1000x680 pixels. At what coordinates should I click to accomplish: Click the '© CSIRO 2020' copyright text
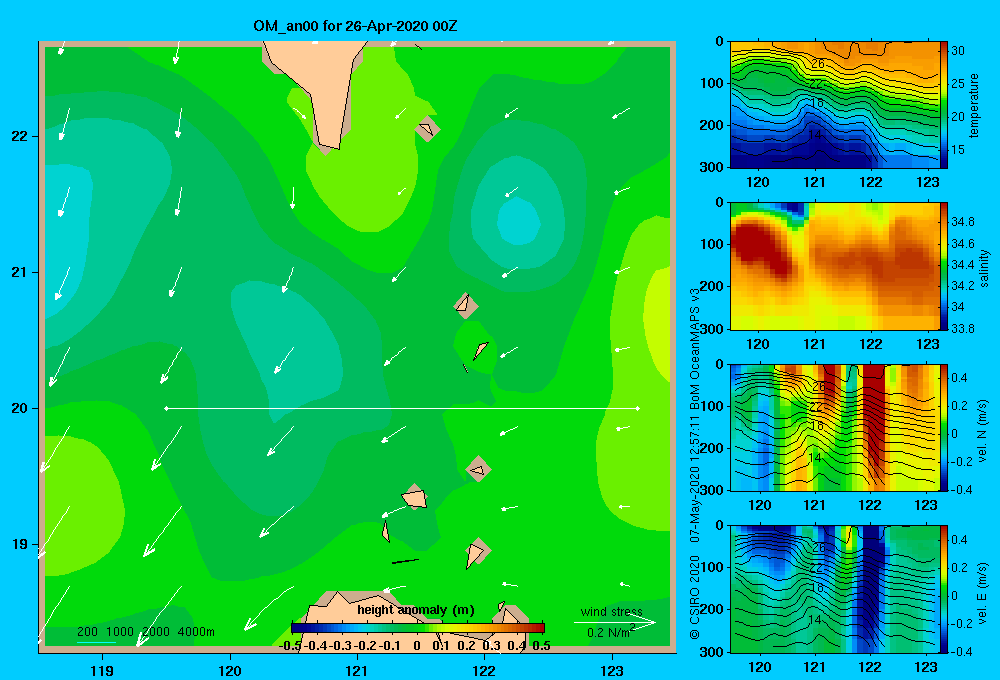pyautogui.click(x=695, y=597)
